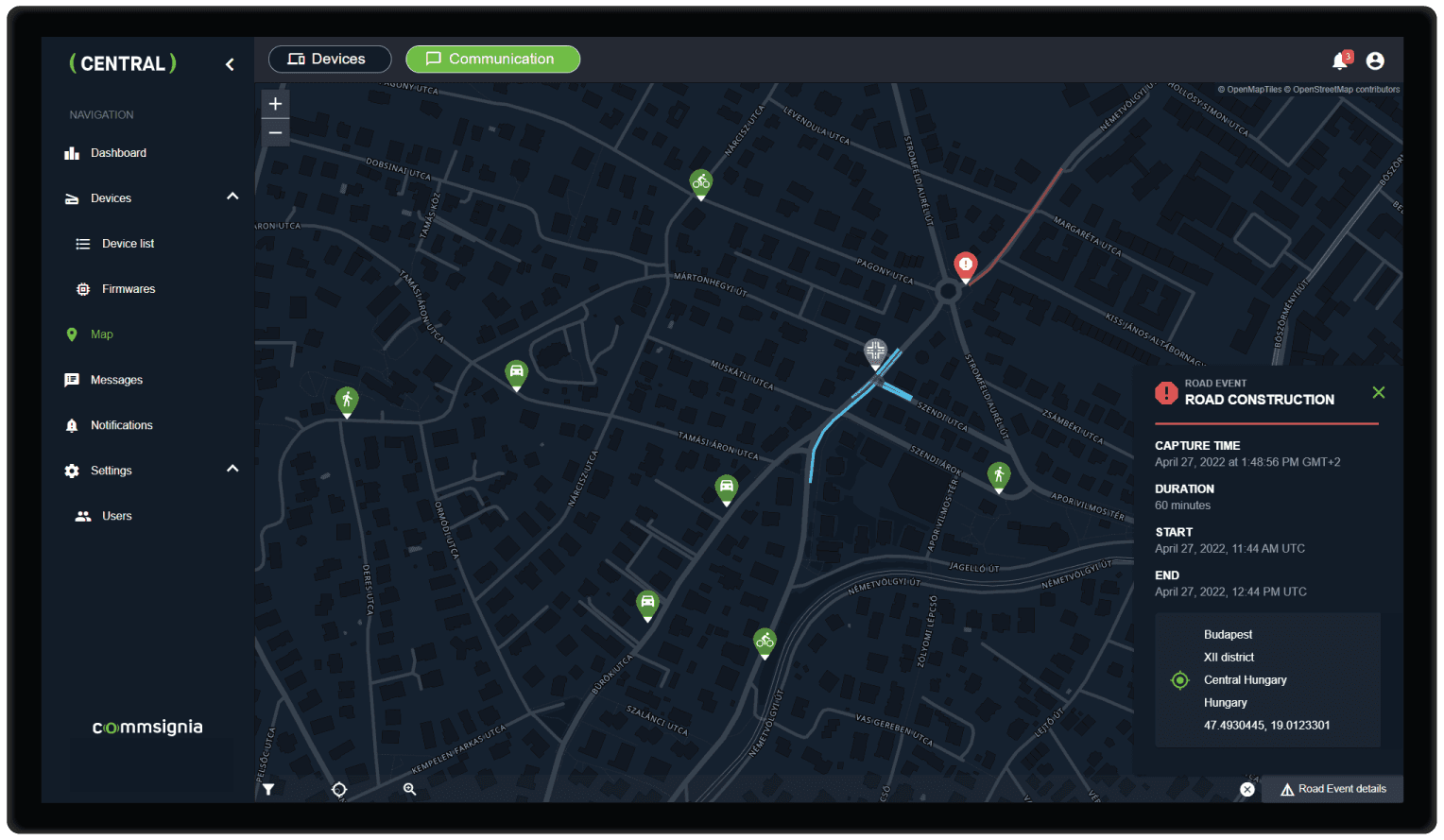Collapse the Settings navigation section
The width and height of the screenshot is (1444, 840).
232,469
